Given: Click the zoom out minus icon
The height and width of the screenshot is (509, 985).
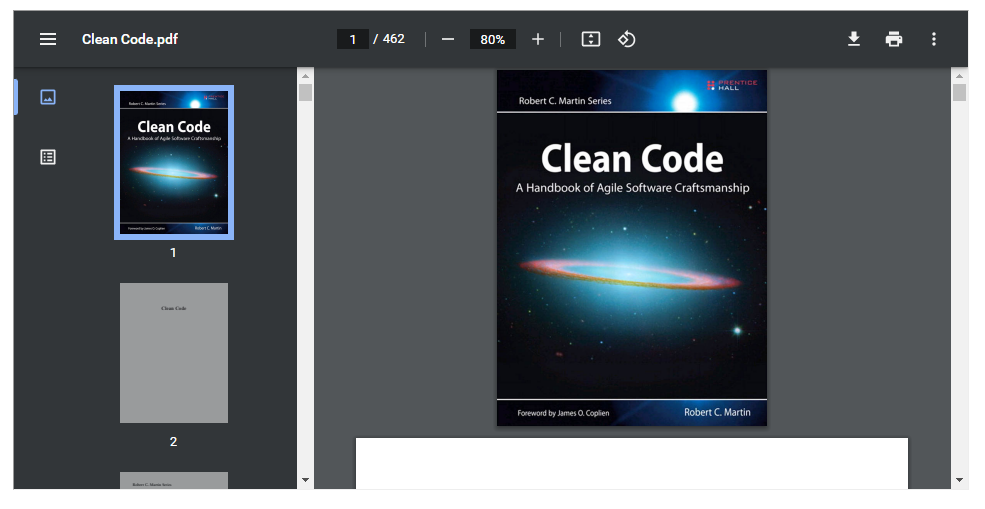Looking at the screenshot, I should pyautogui.click(x=448, y=39).
